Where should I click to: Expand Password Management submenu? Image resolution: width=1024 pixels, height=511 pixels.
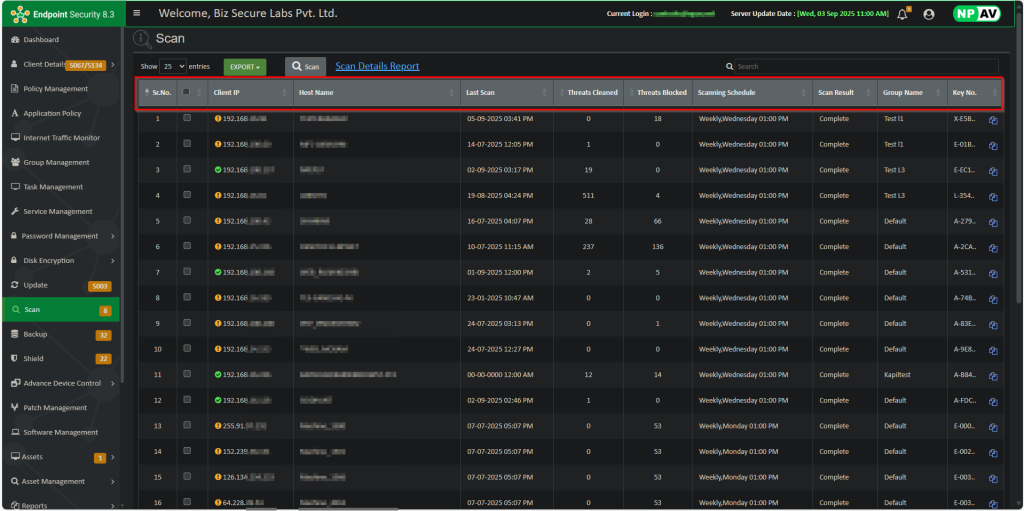tap(60, 236)
